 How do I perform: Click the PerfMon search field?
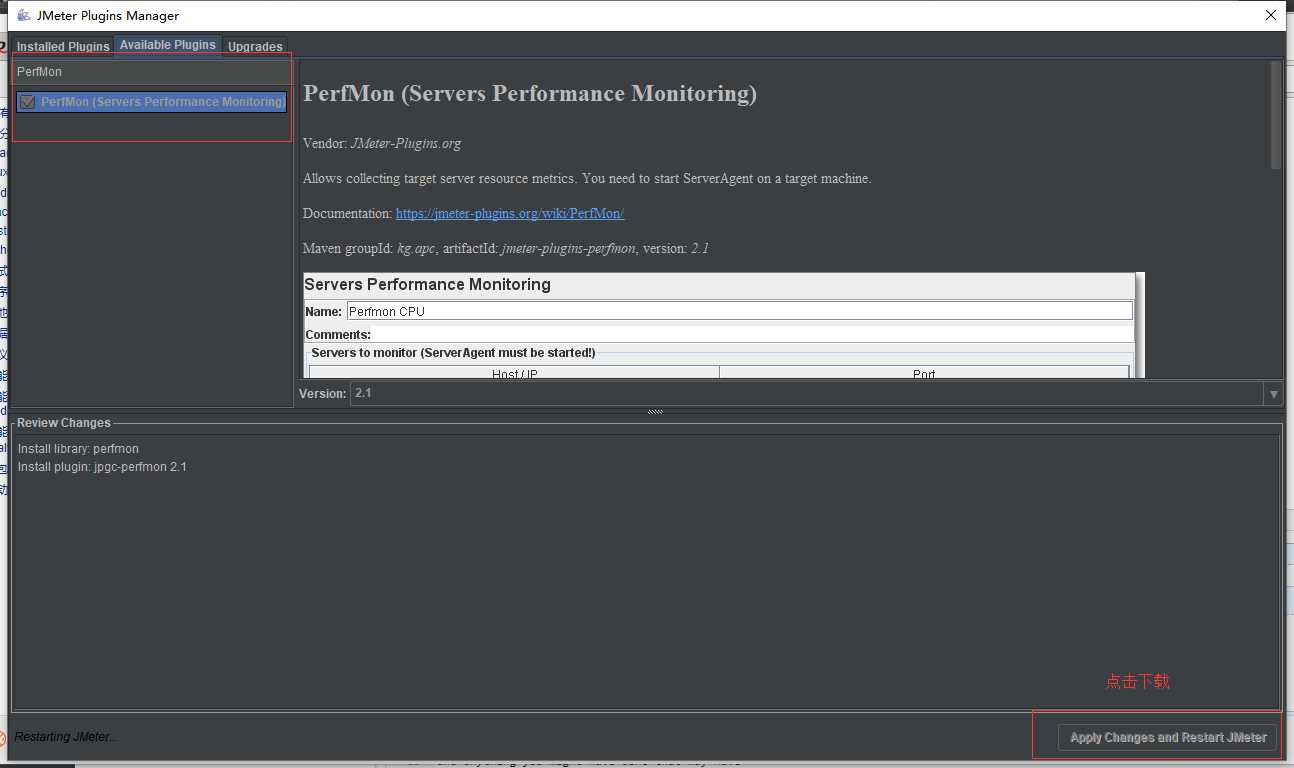(152, 72)
